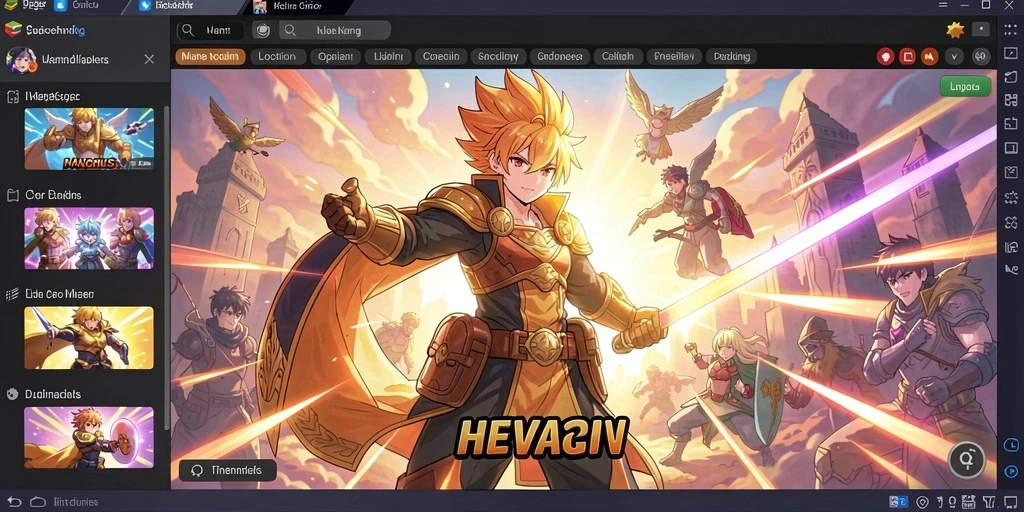This screenshot has width=1024, height=512.
Task: Select the "Fnaelilen" chip
Action: tap(674, 57)
